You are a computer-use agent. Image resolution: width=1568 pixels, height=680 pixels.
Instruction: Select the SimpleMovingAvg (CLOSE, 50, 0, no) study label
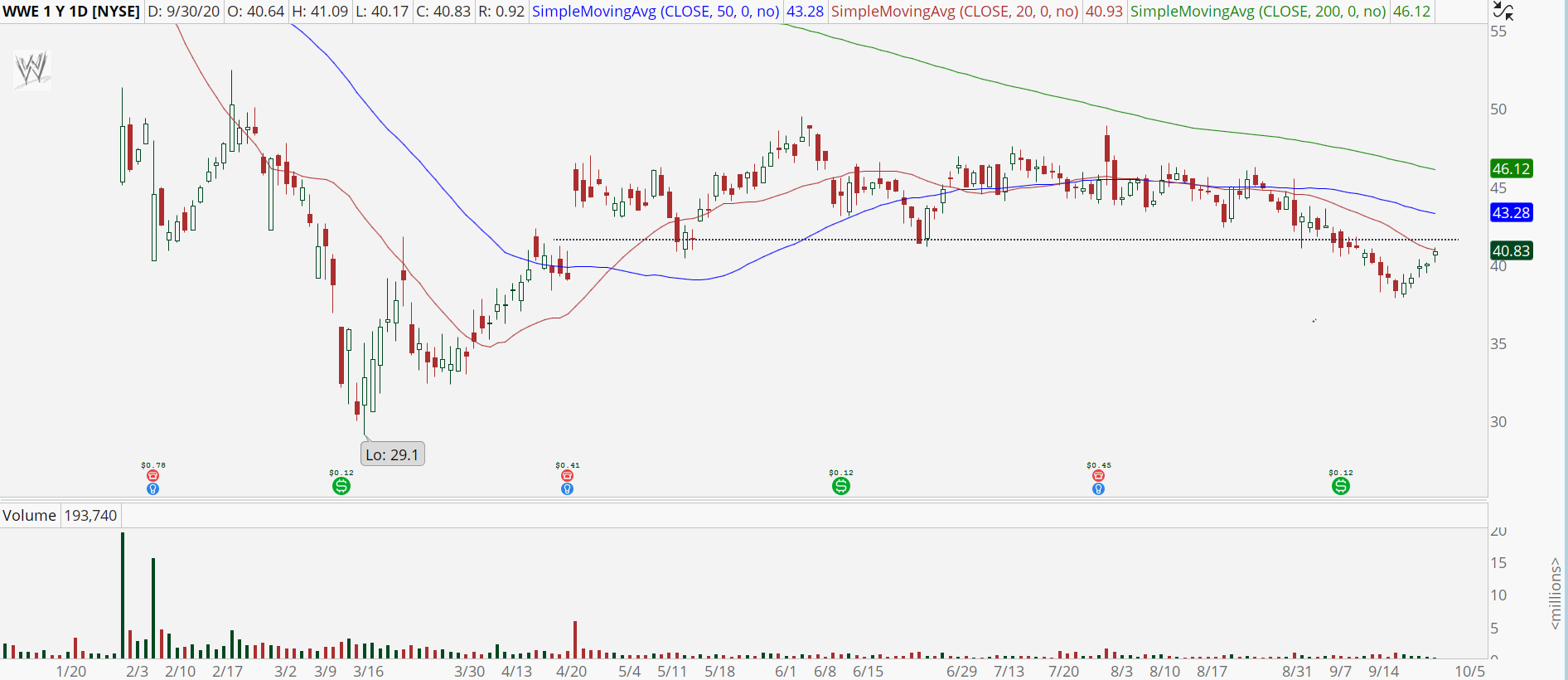[656, 12]
